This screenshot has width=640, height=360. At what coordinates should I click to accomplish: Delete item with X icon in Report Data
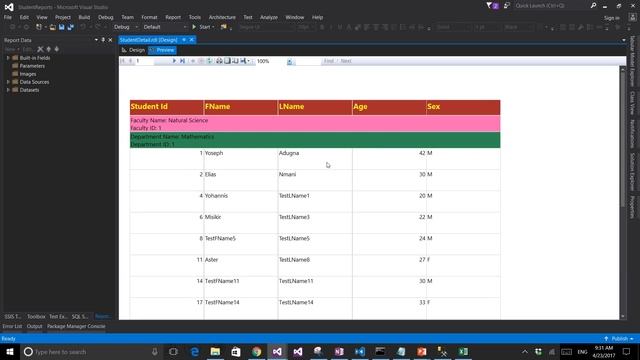[40, 49]
